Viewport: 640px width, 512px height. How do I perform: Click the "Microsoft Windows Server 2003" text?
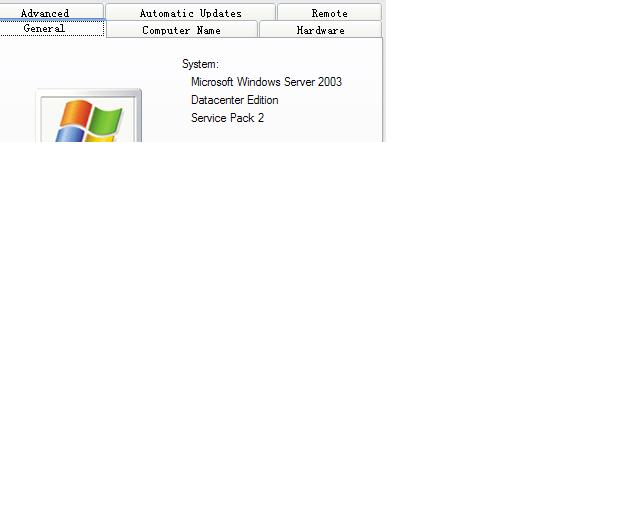point(266,82)
